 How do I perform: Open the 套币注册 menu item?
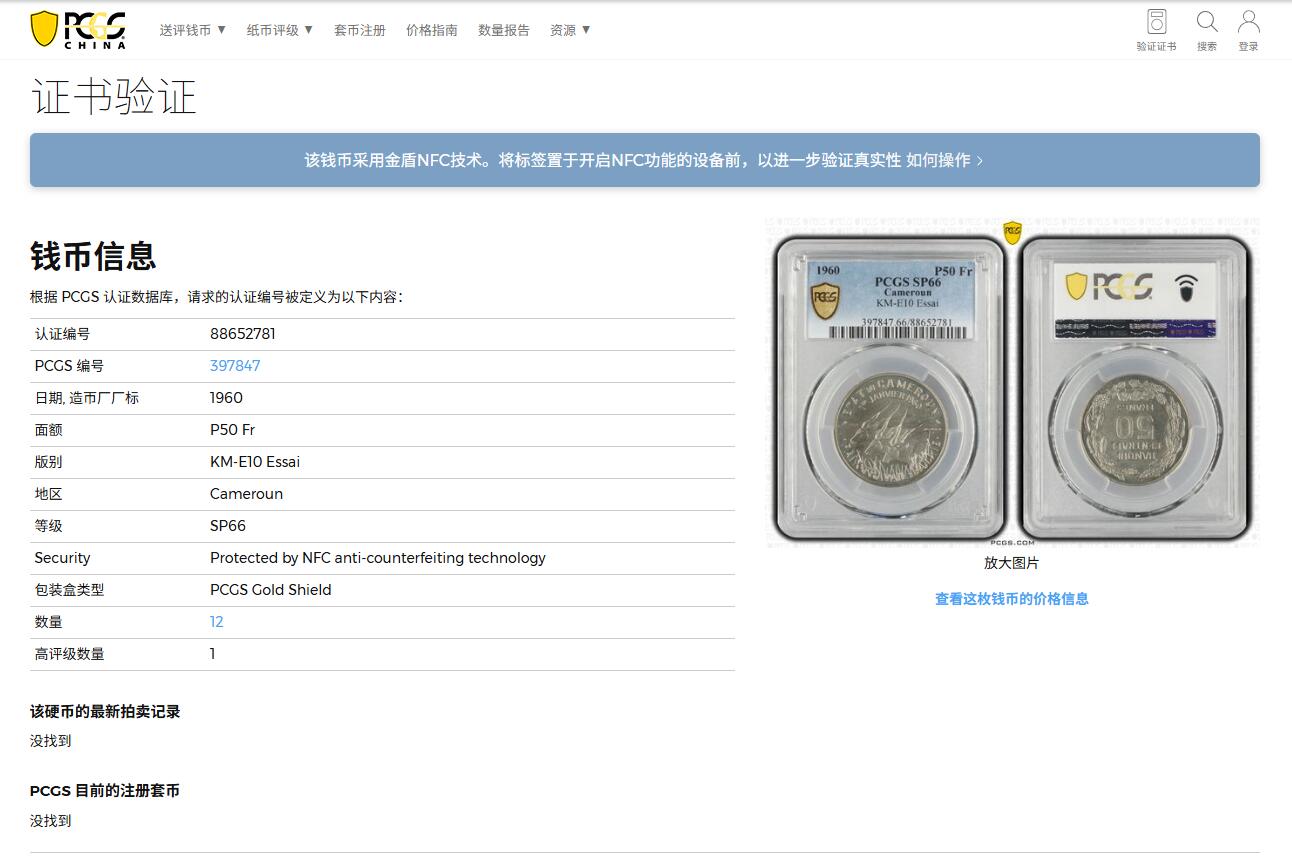(360, 30)
